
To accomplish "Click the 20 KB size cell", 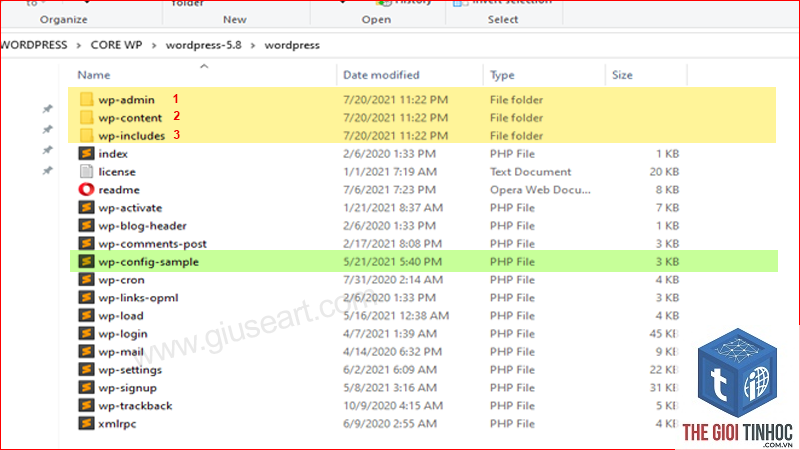I will [x=664, y=171].
